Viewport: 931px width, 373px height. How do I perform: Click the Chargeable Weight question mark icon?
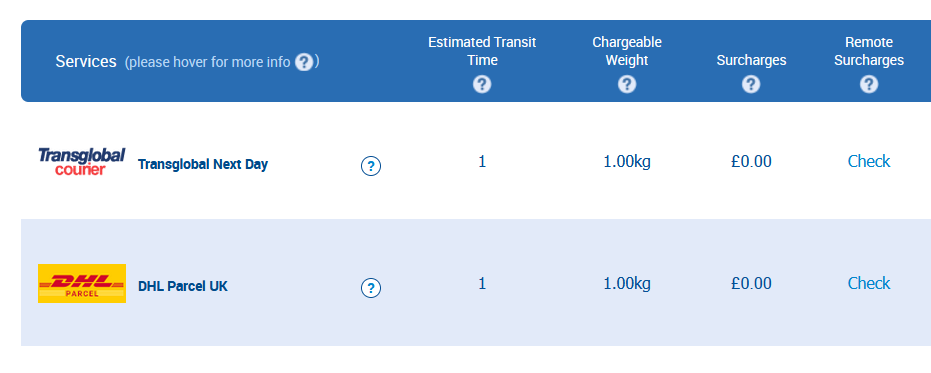click(626, 84)
